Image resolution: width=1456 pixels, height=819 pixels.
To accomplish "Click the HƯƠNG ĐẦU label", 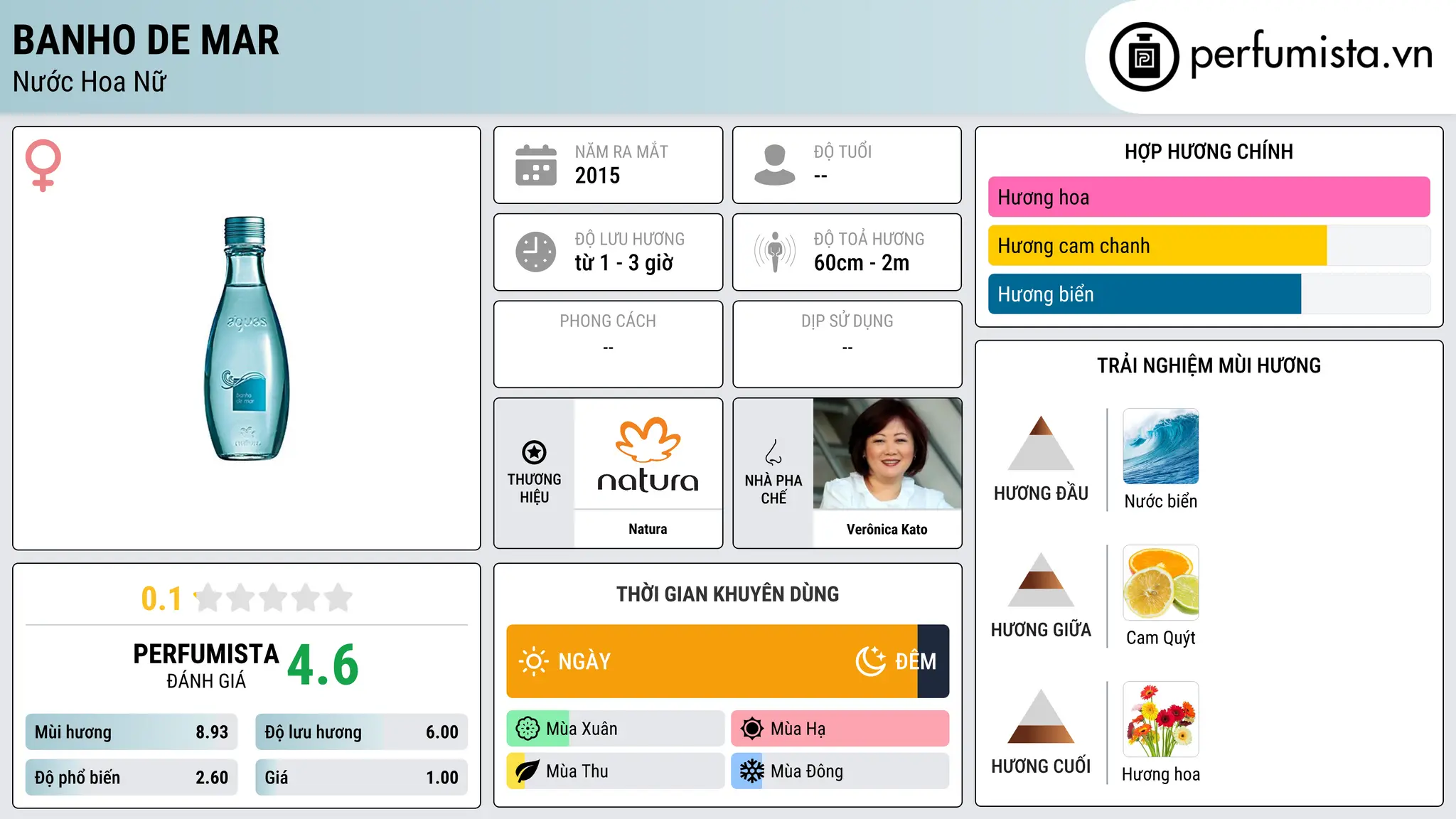I will click(1041, 493).
